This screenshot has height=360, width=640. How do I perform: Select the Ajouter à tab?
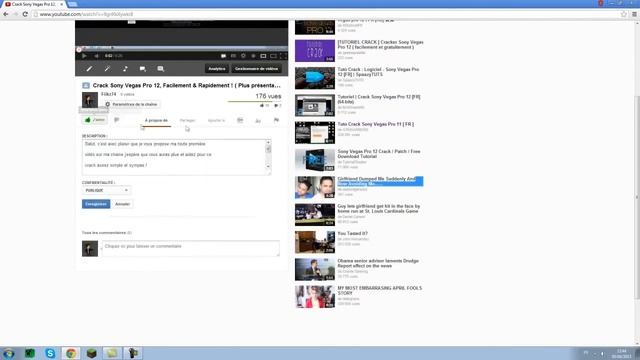tap(216, 120)
